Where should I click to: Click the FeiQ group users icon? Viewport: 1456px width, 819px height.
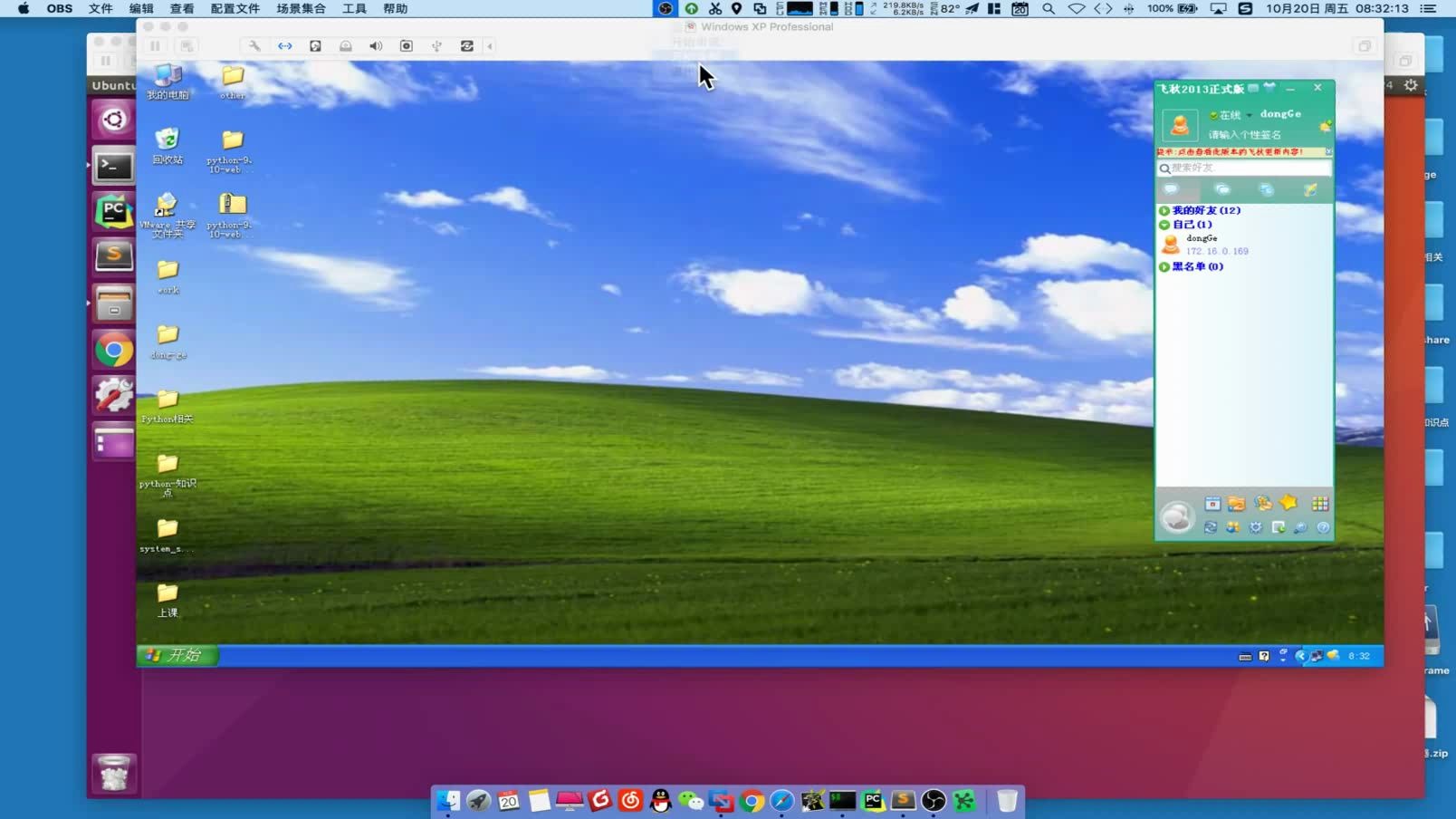point(1232,527)
